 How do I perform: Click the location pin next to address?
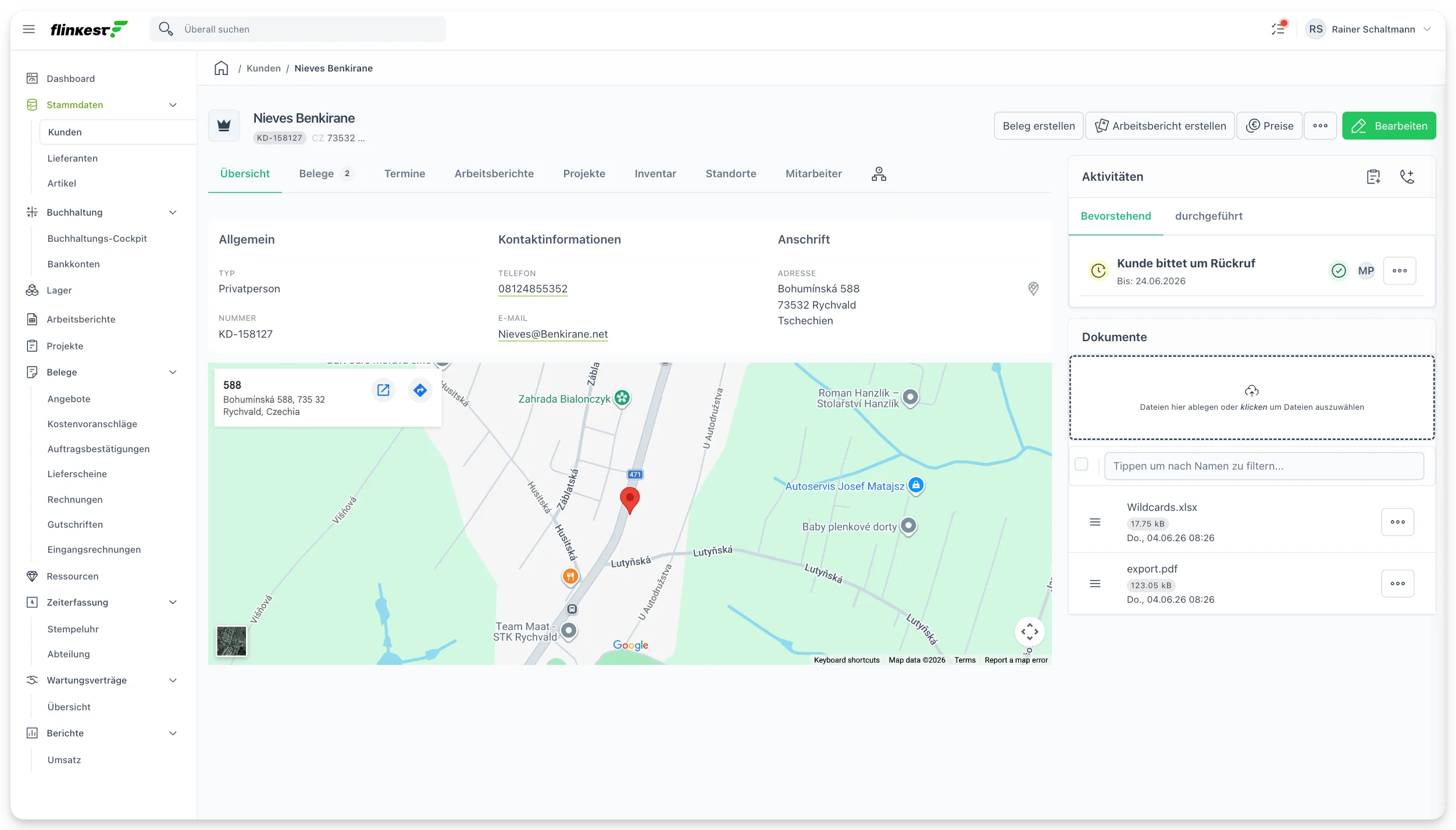(1033, 289)
